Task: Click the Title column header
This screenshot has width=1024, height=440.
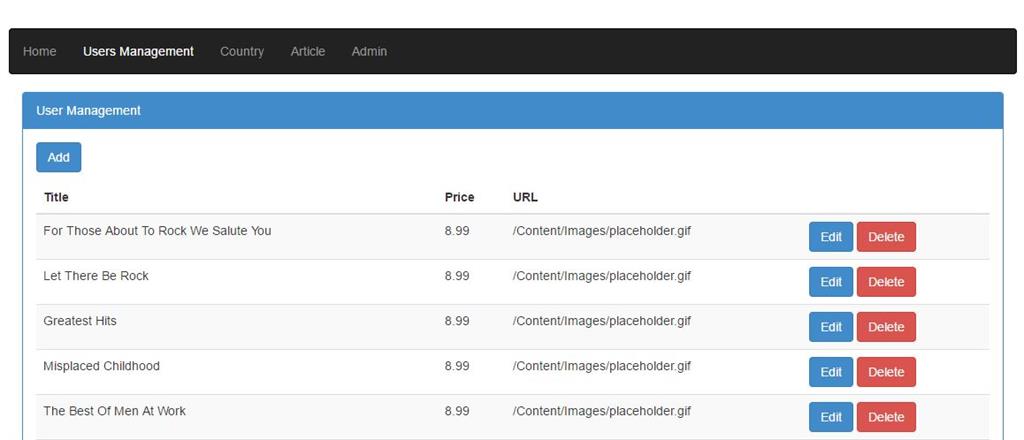Action: tap(56, 197)
